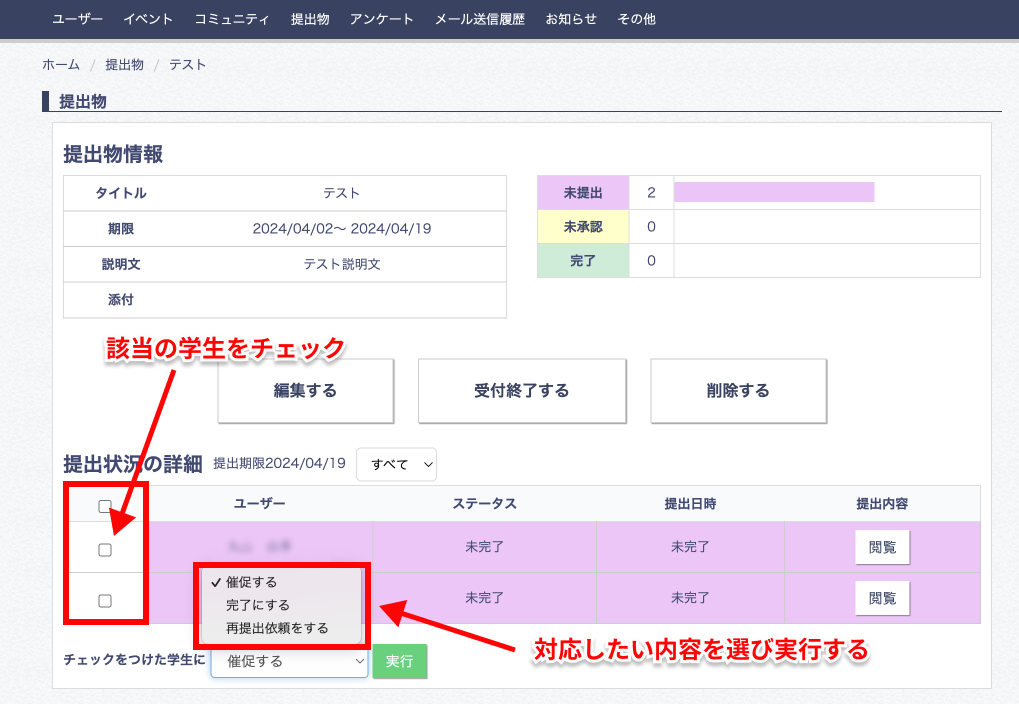Open 閲覧 for the second student's submission
This screenshot has width=1019, height=704.
tap(881, 598)
